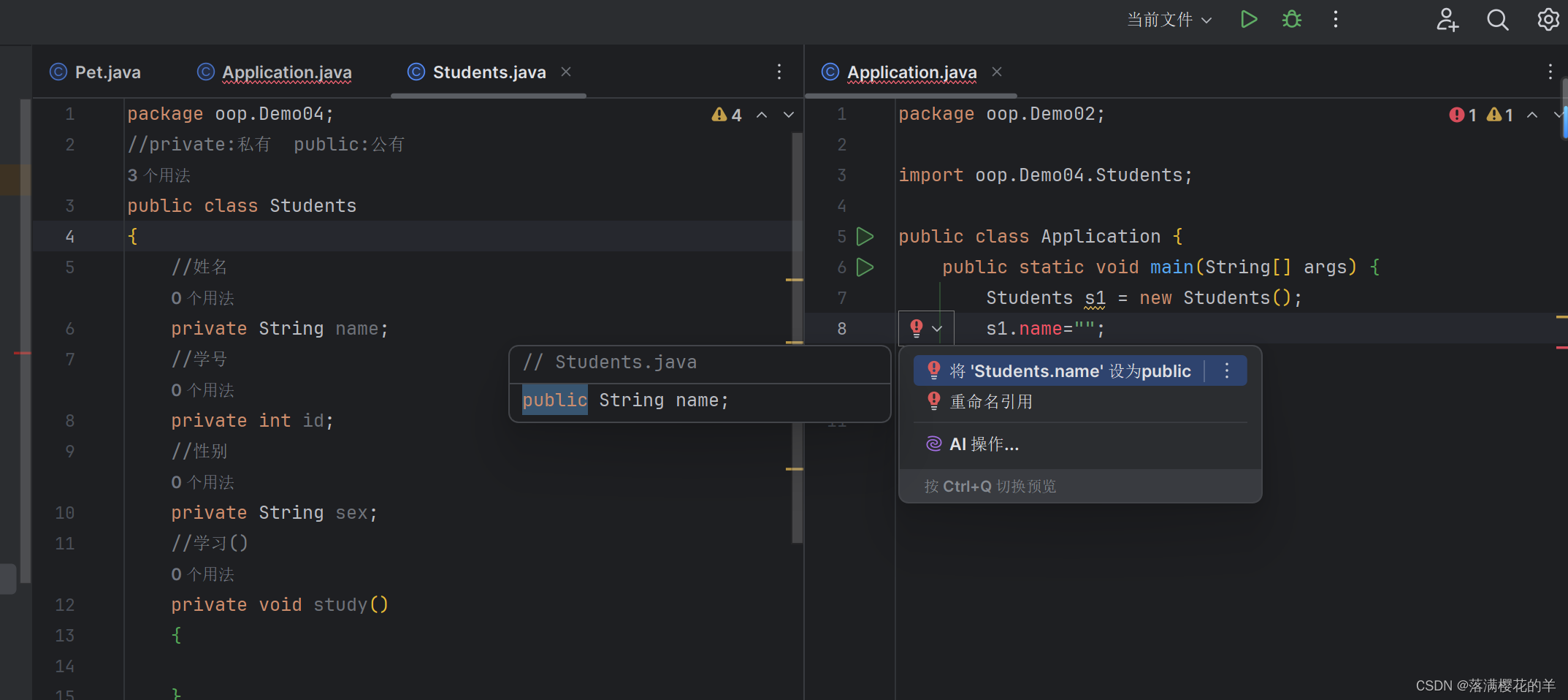The width and height of the screenshot is (1568, 700).
Task: Click the main method signature line
Action: pos(1161,267)
